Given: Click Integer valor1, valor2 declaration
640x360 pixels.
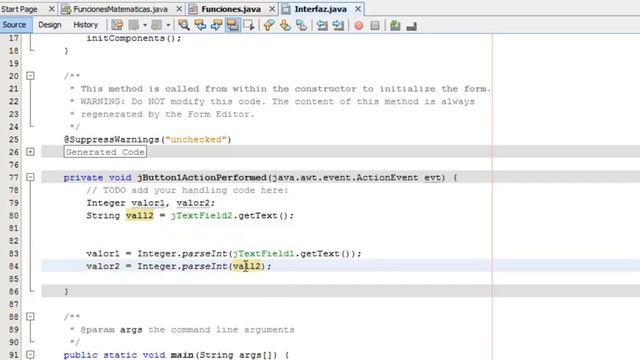Looking at the screenshot, I should [x=151, y=203].
